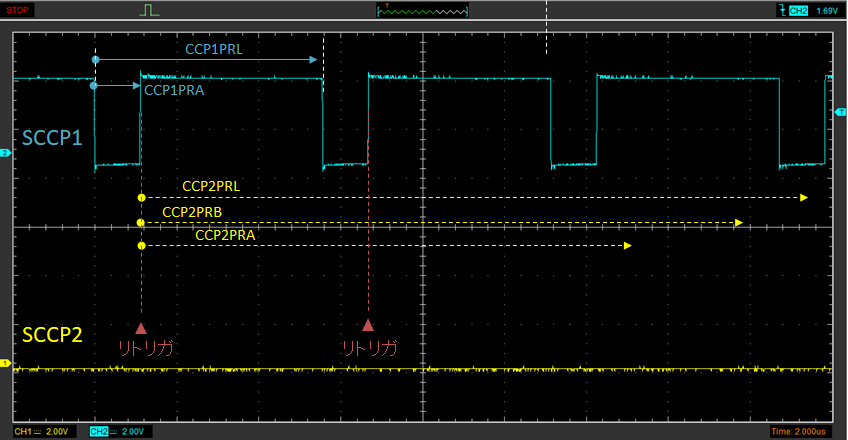
Task: Click the 1.69V trigger level readout
Action: 827,10
